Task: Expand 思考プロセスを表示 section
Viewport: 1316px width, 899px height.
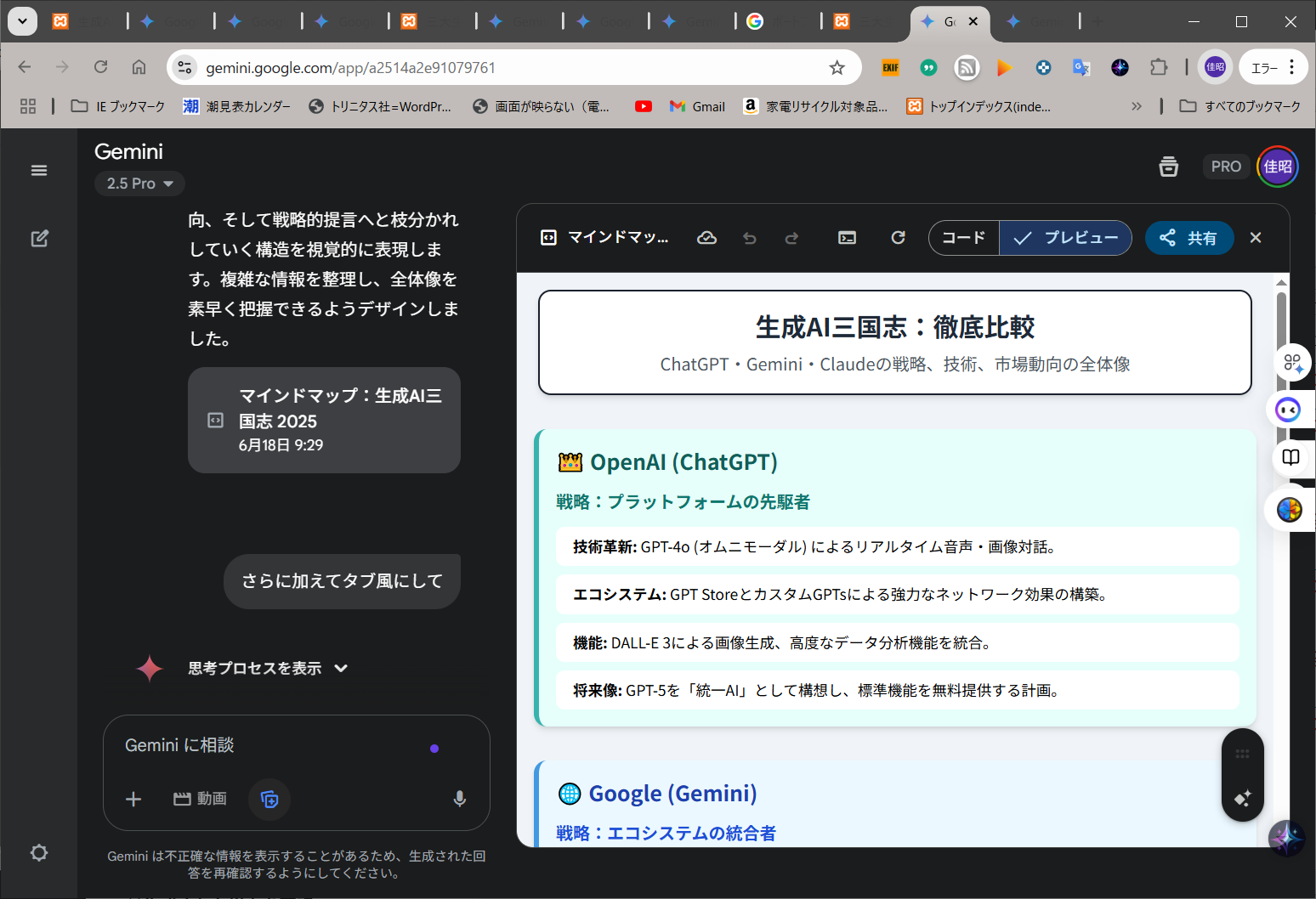Action: pos(268,668)
